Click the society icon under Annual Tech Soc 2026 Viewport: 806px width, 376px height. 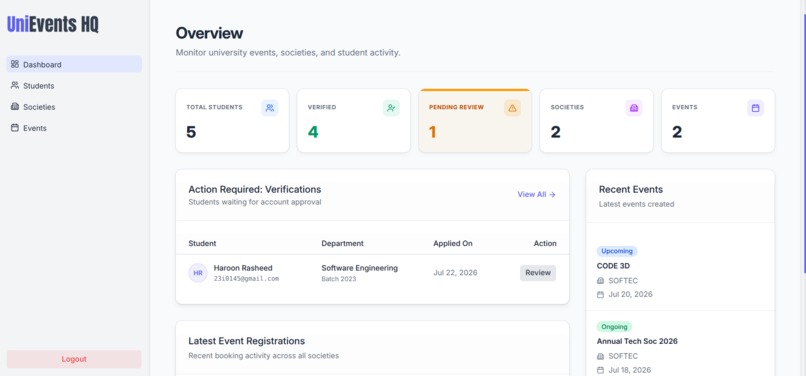click(600, 356)
